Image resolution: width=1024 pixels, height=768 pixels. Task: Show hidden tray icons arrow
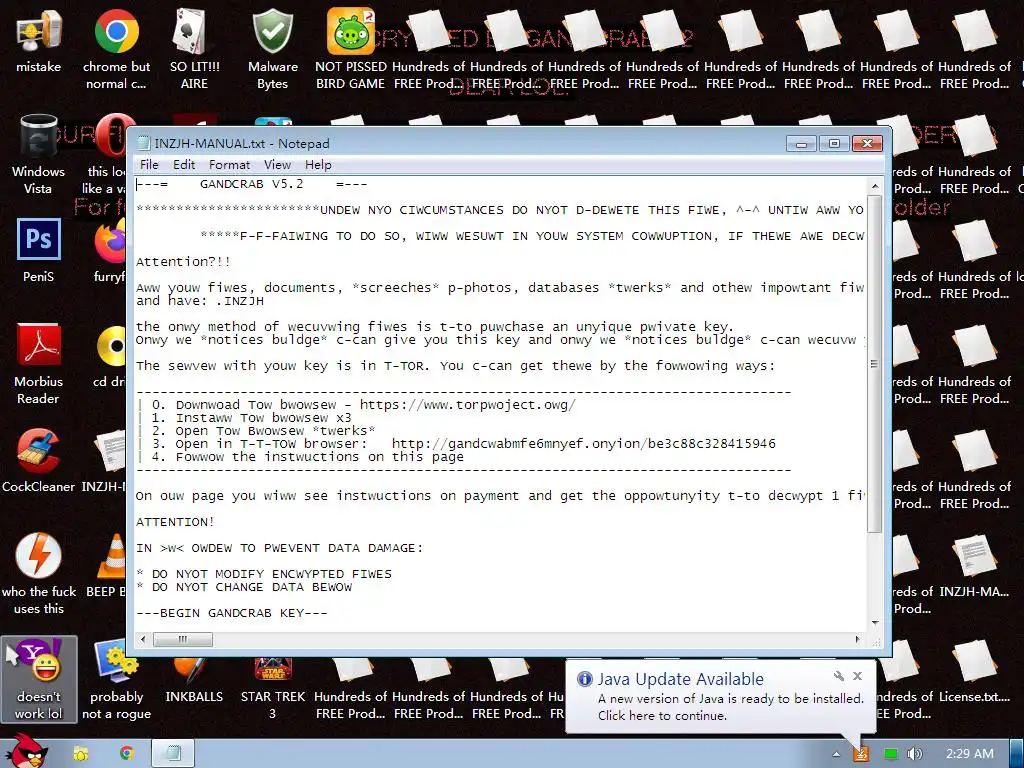click(x=836, y=754)
